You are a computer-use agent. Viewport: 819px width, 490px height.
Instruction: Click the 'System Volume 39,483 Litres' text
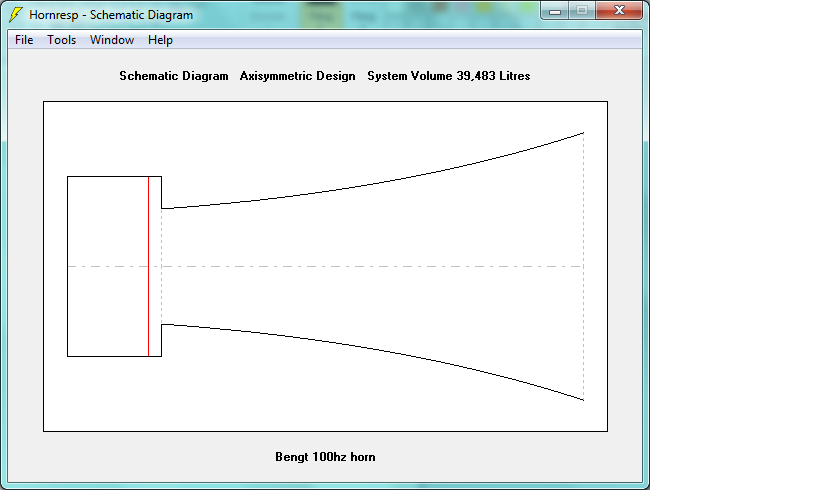pyautogui.click(x=449, y=76)
